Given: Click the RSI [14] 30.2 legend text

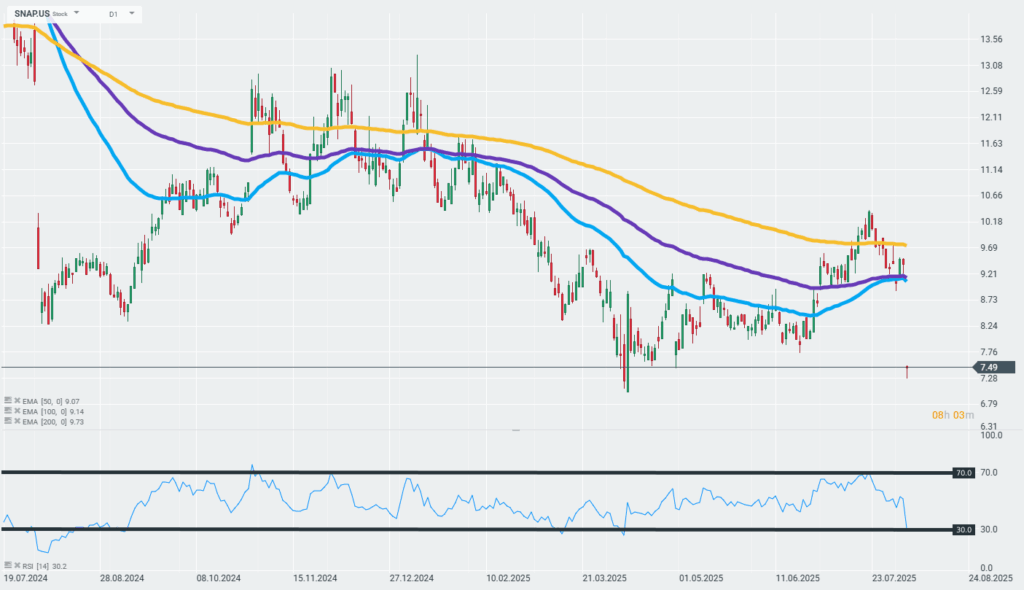Looking at the screenshot, I should pyautogui.click(x=44, y=566).
